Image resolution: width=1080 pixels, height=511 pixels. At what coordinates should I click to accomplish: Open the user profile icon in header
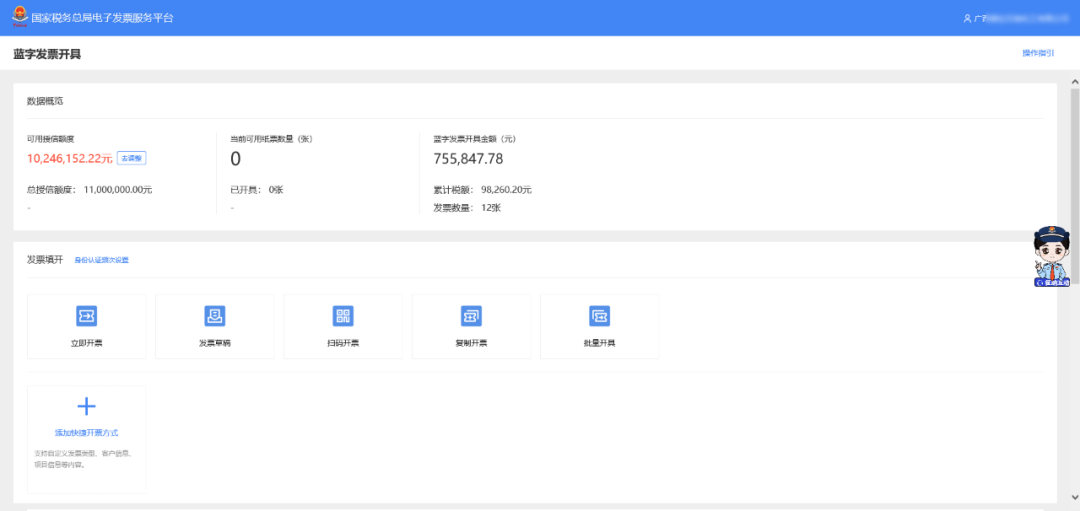point(967,19)
